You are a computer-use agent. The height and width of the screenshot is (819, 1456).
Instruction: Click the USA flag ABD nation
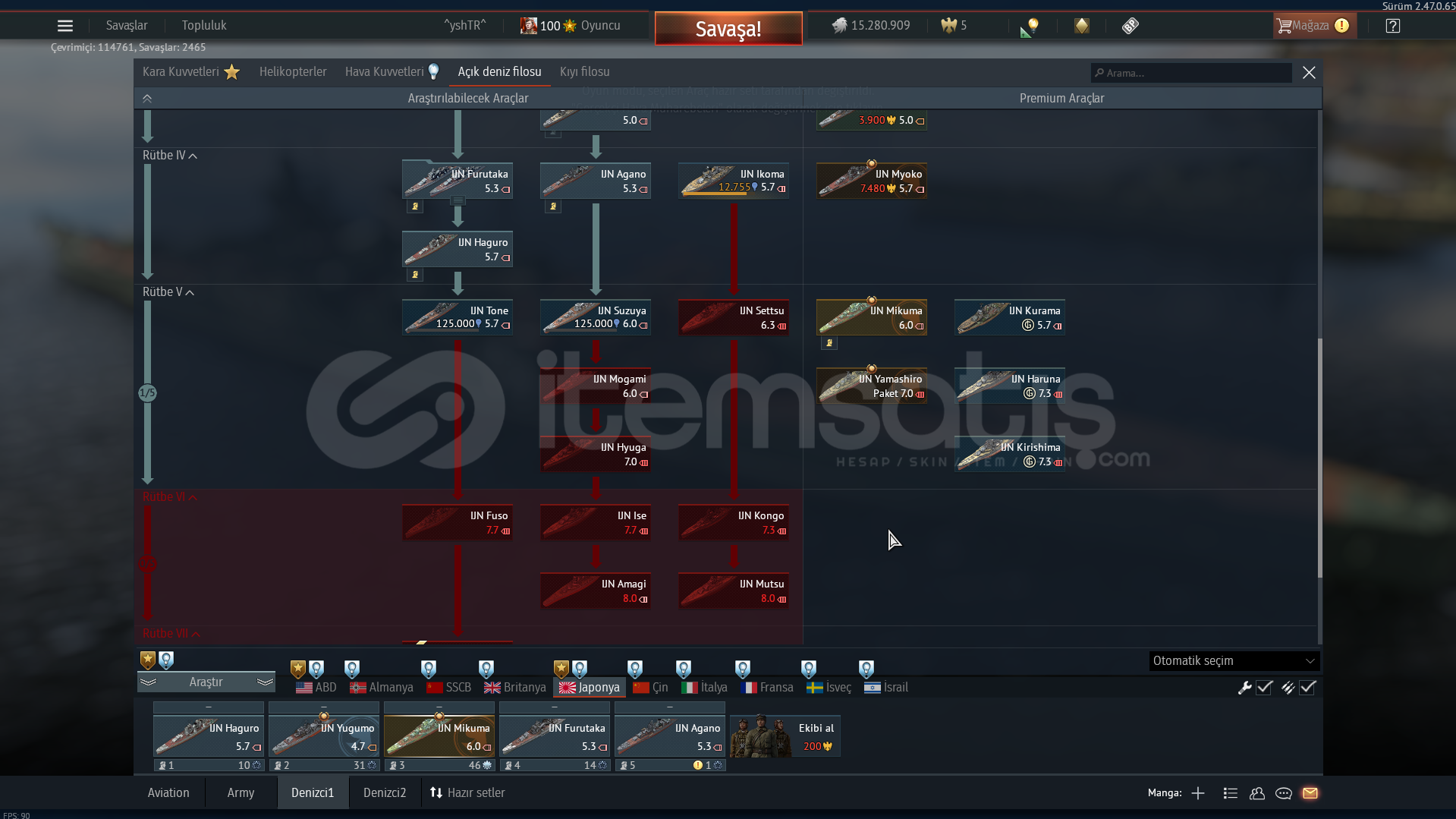coord(316,688)
